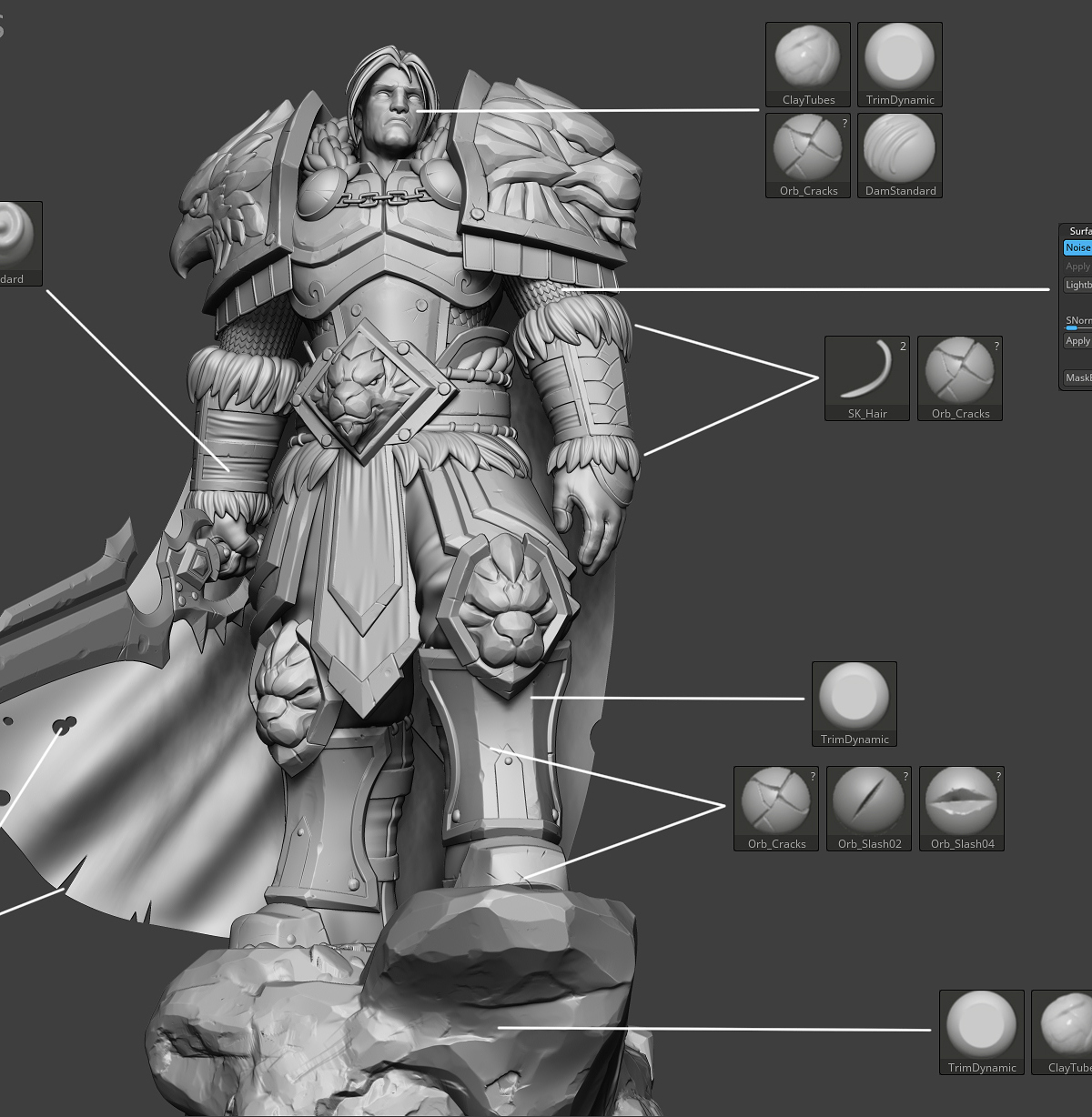The height and width of the screenshot is (1117, 1092).
Task: Select the cropped ClayTubes brush at the image edge
Action: point(1062,1032)
